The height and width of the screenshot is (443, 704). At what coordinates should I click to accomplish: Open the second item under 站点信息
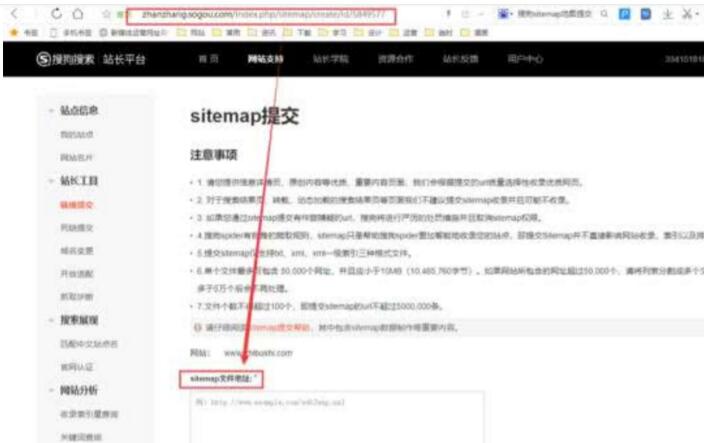tap(76, 157)
